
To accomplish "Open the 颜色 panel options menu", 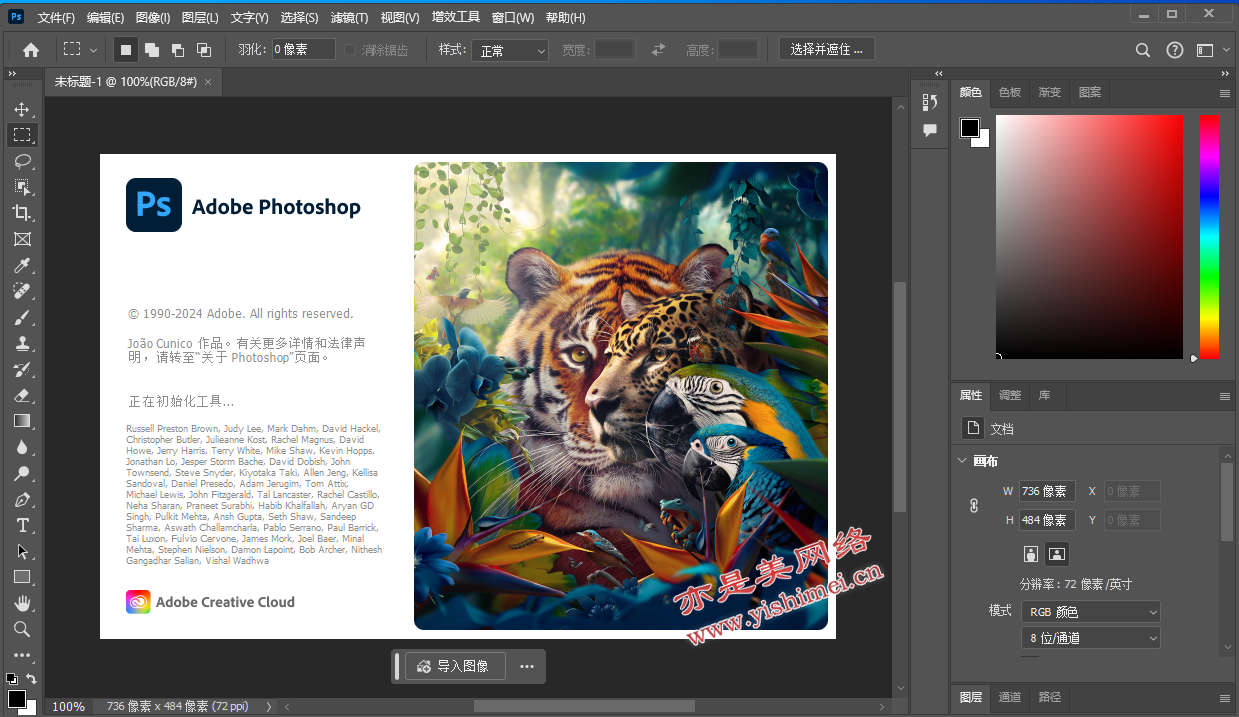I will 1224,93.
